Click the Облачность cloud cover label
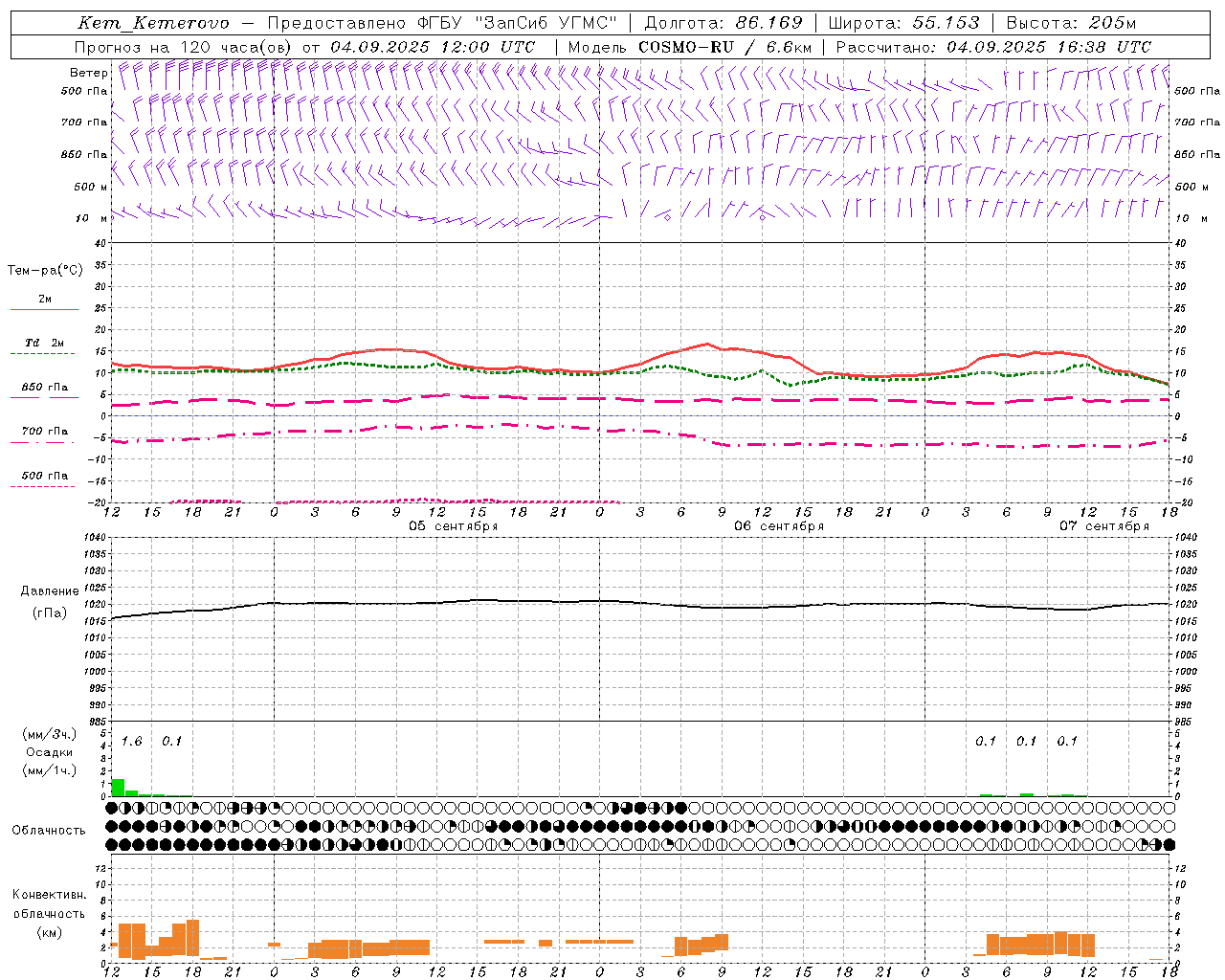 [49, 830]
